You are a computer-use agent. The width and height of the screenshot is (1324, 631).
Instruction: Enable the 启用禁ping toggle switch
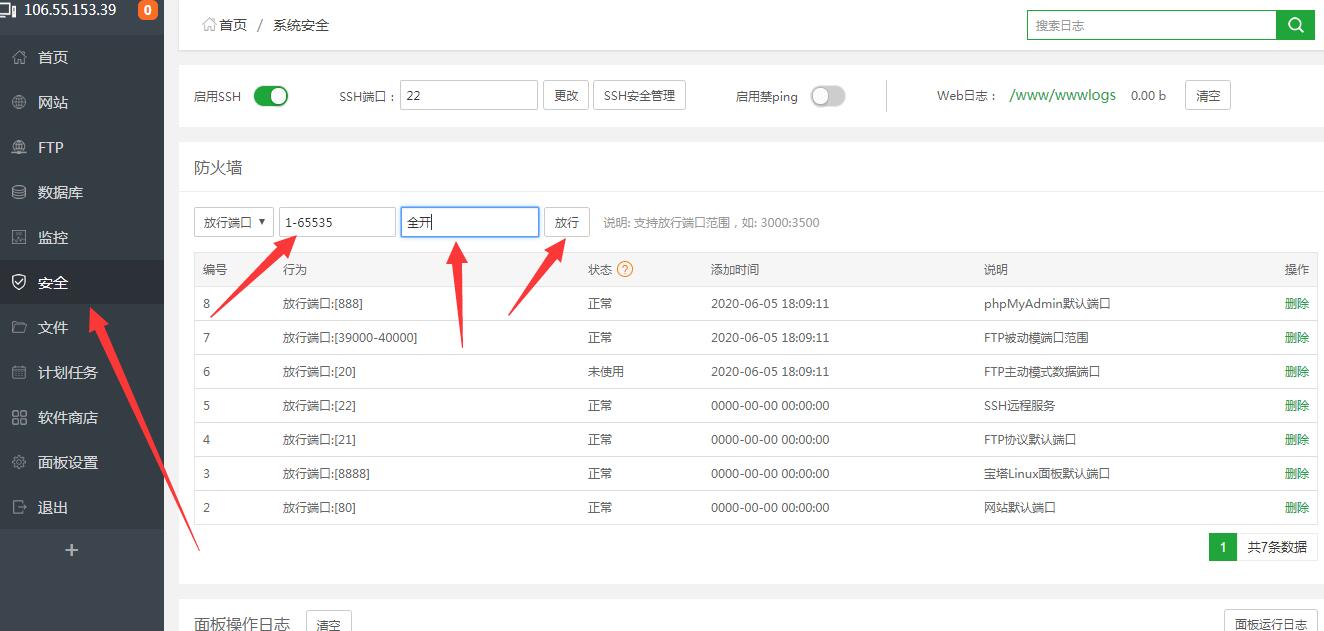[x=827, y=96]
